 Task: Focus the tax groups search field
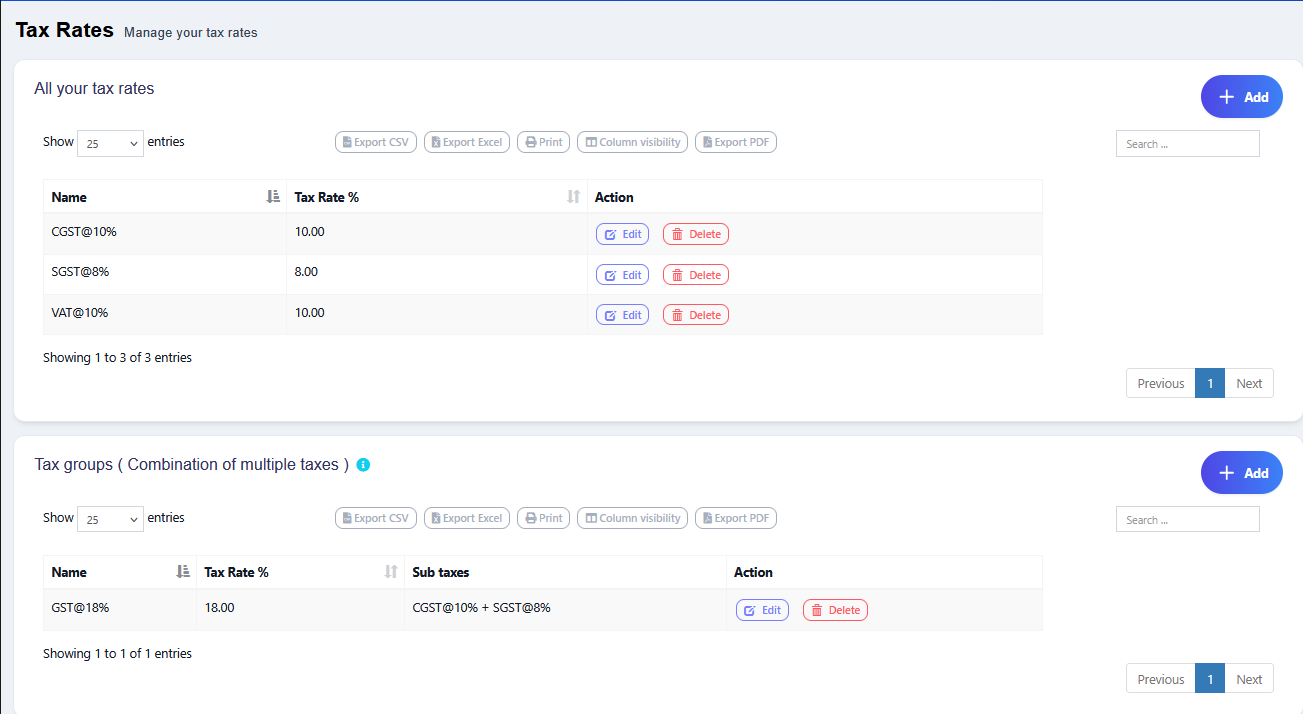click(1187, 520)
